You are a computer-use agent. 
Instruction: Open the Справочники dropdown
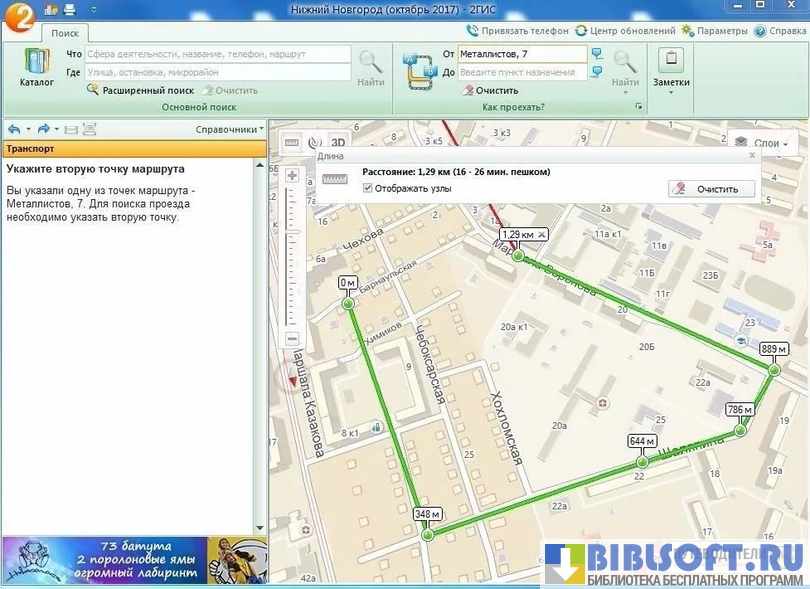[230, 129]
